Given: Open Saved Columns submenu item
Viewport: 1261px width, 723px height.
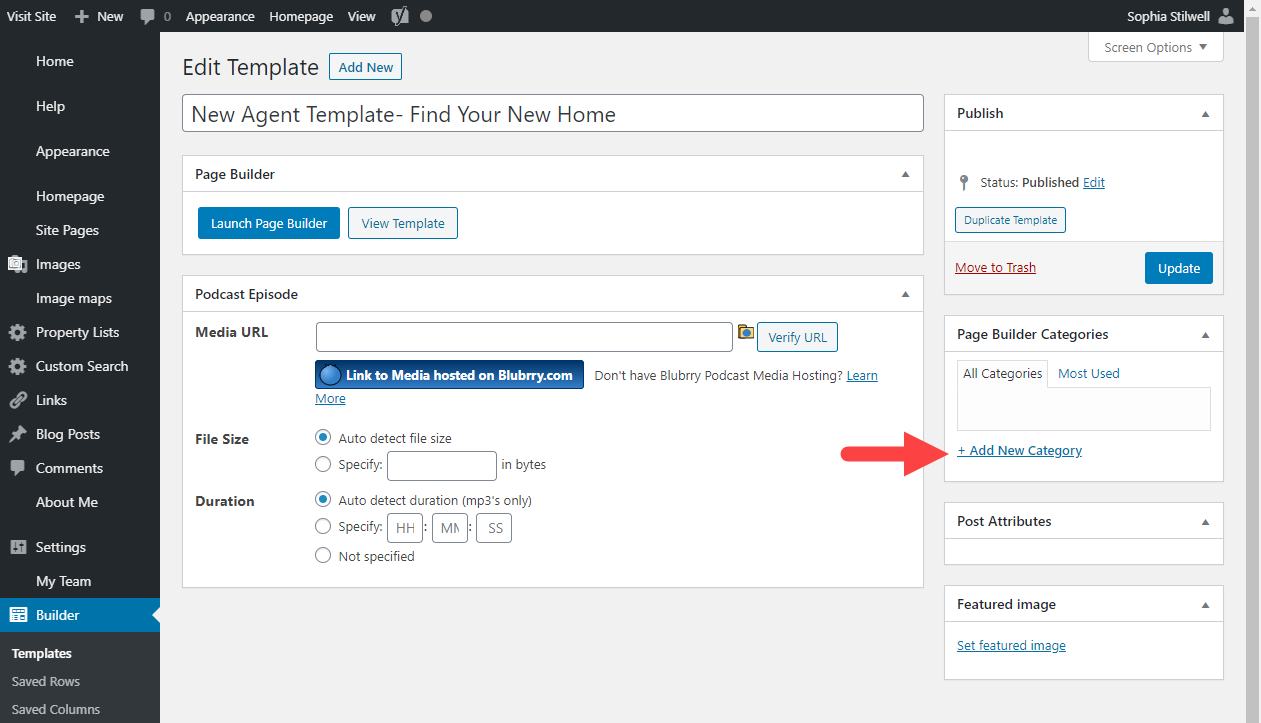Looking at the screenshot, I should (x=56, y=709).
